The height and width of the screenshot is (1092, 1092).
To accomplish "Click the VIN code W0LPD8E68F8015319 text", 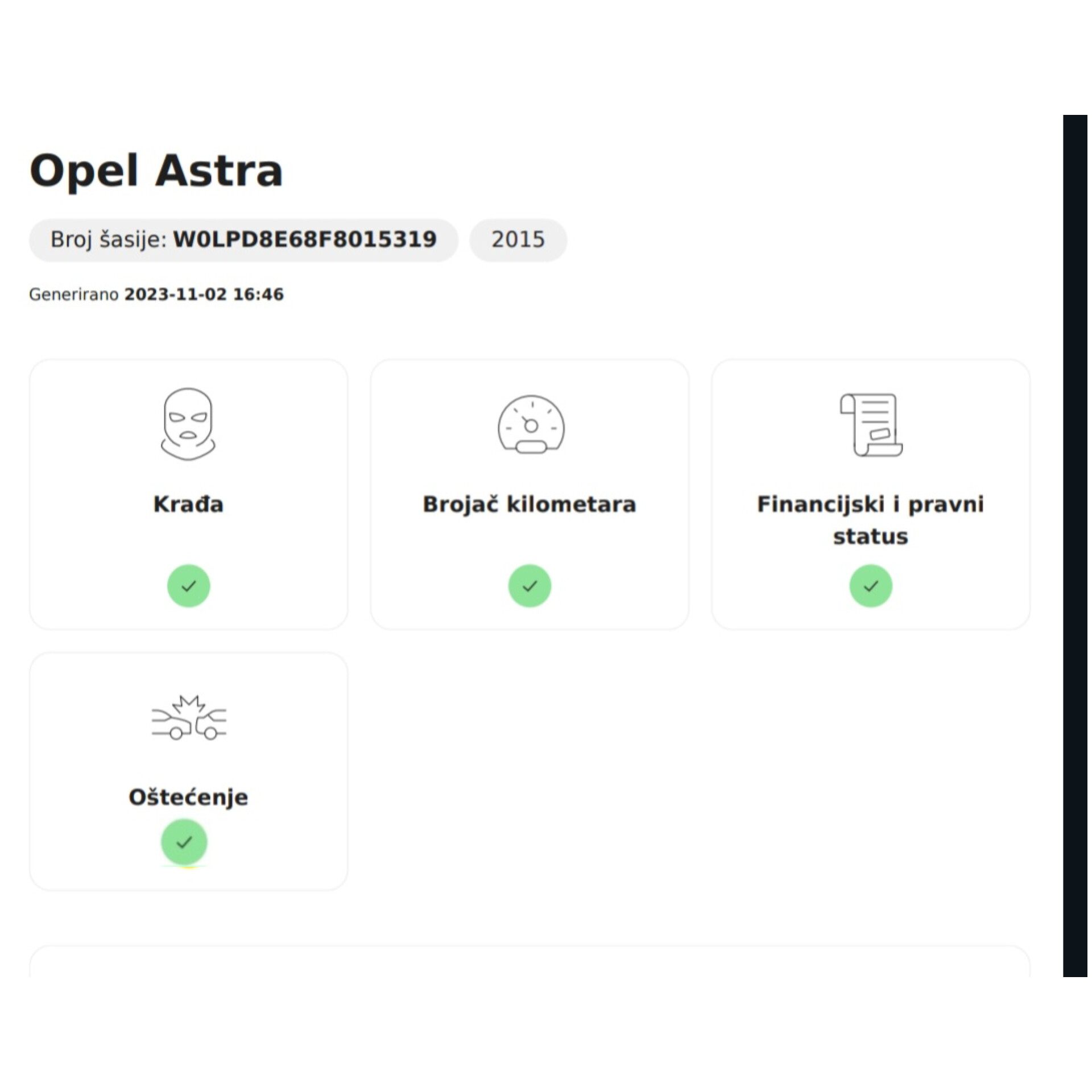I will point(305,239).
